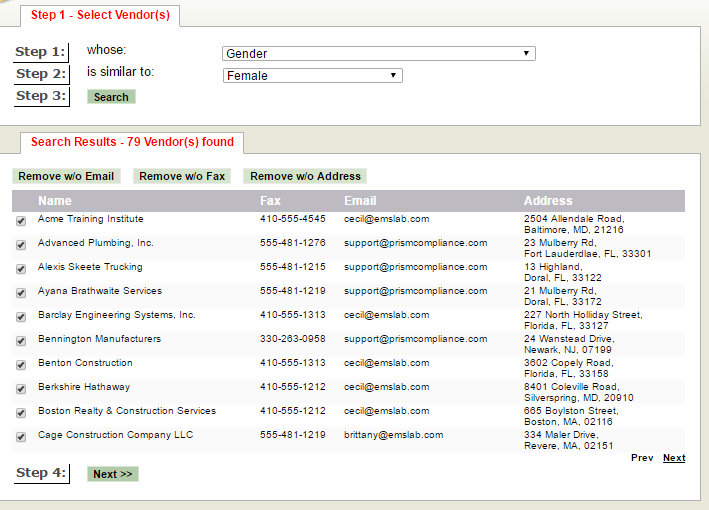
Task: Uncheck the Acme Training Institute checkbox
Action: (x=21, y=221)
